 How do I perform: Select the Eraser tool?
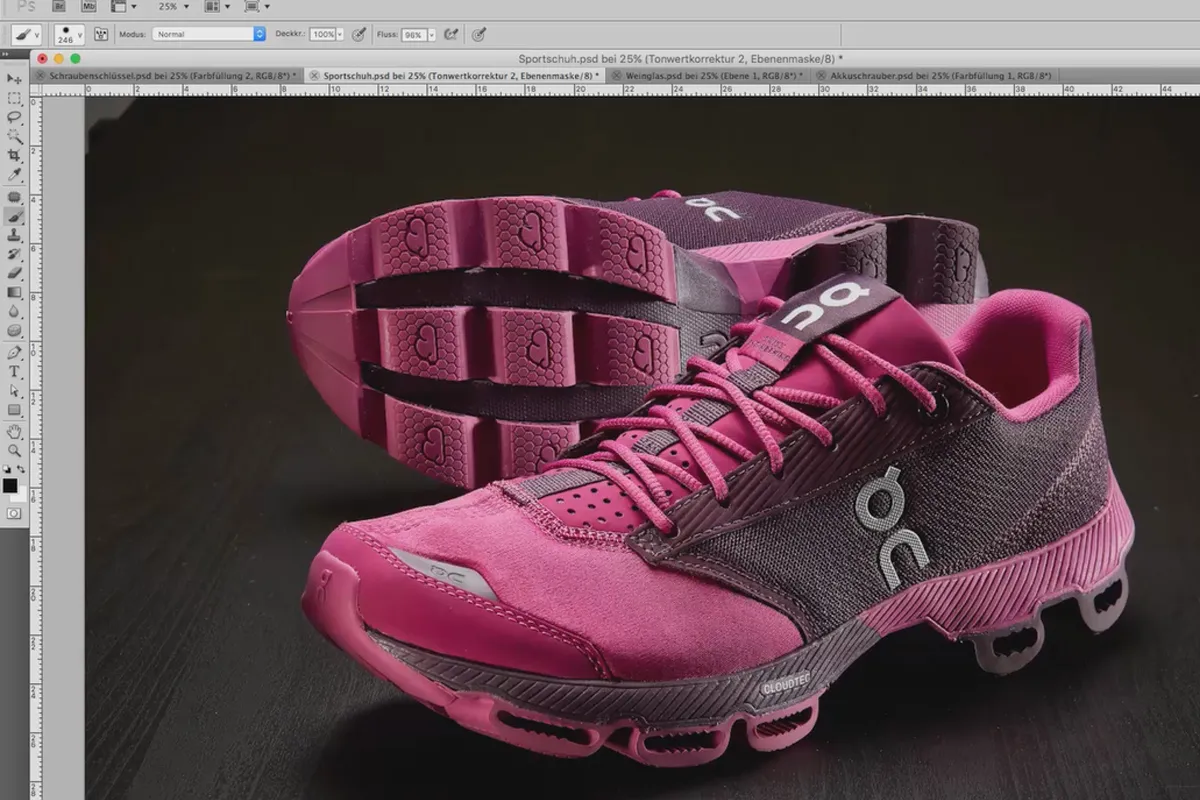tap(14, 273)
